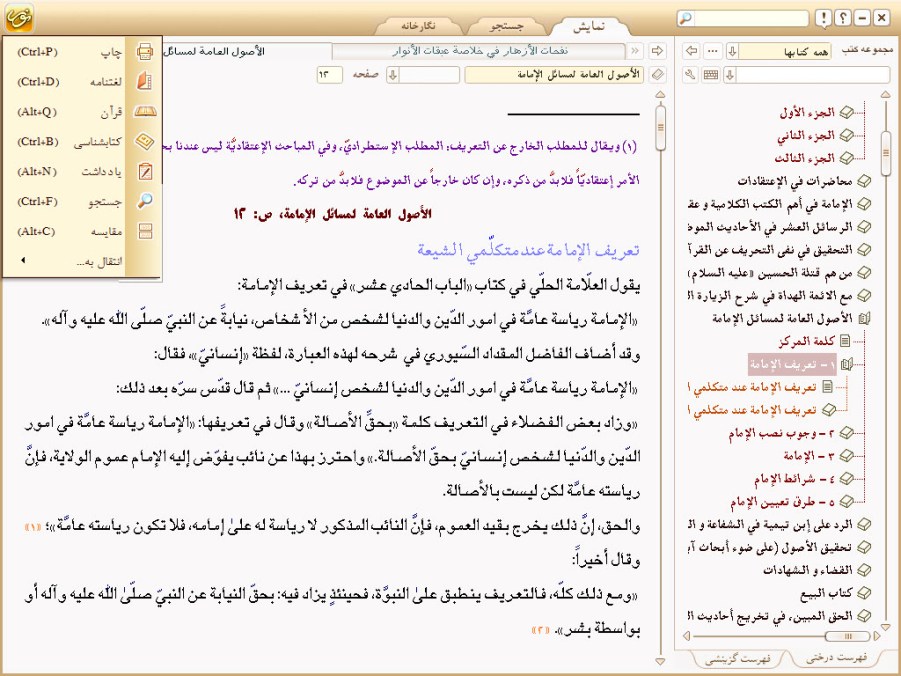
Task: Open tree item الأصول العامة لمسائل الإمامة
Action: pyautogui.click(x=782, y=318)
